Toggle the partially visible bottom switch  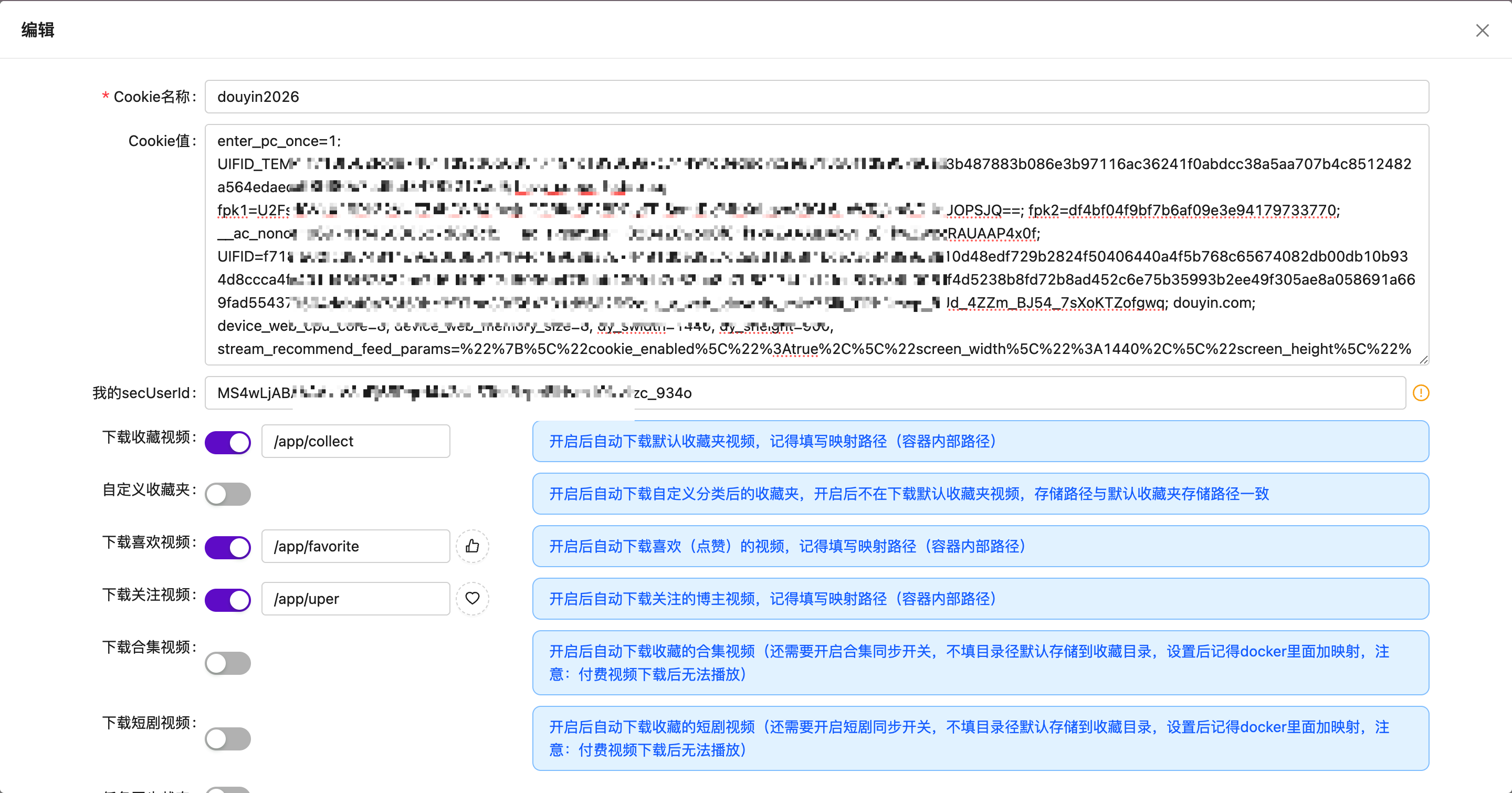[228, 790]
